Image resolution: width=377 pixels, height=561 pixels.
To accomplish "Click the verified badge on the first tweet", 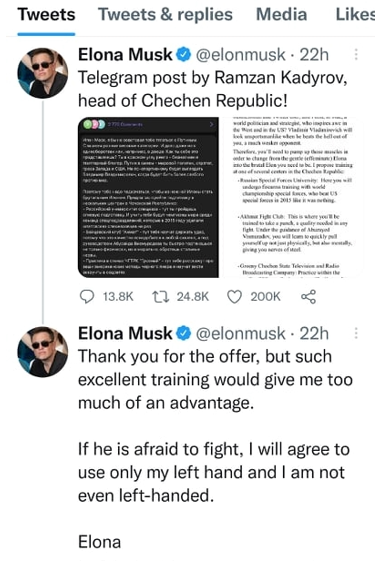I will tap(184, 55).
